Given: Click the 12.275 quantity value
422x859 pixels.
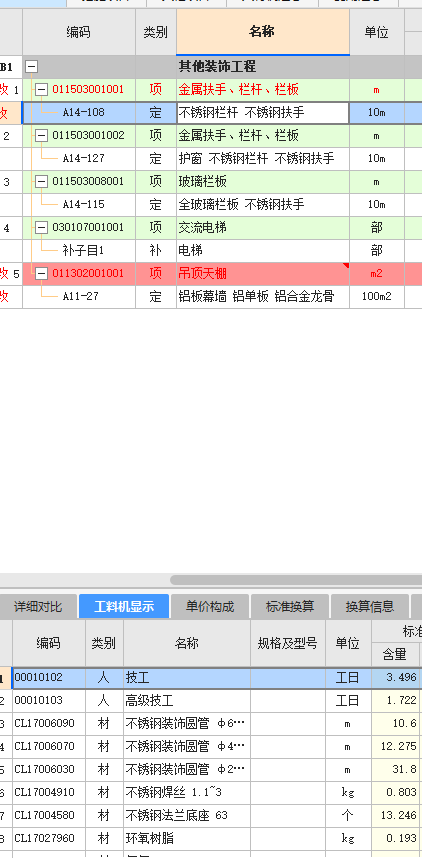Looking at the screenshot, I should pyautogui.click(x=399, y=747).
